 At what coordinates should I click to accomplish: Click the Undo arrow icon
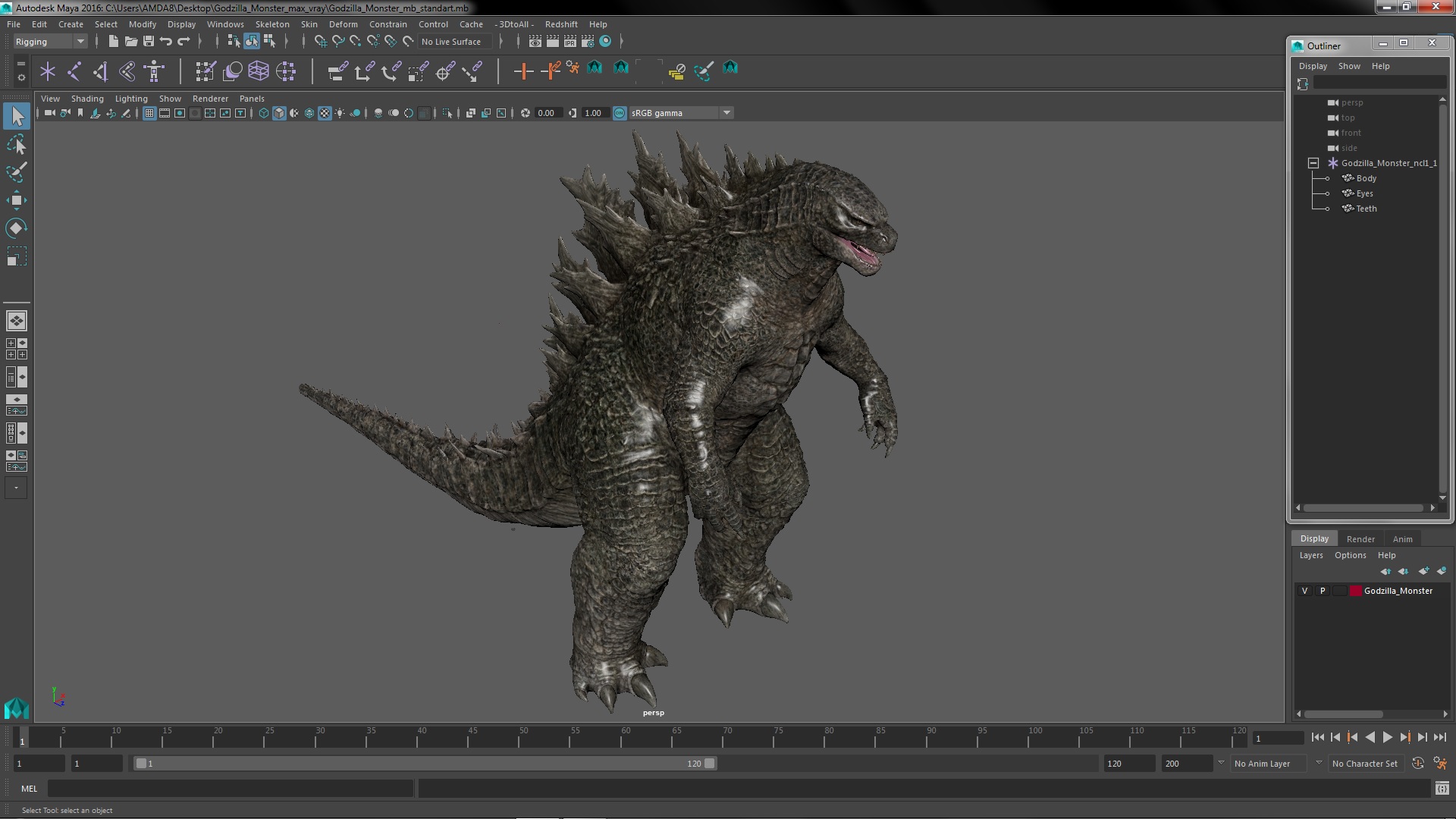166,41
